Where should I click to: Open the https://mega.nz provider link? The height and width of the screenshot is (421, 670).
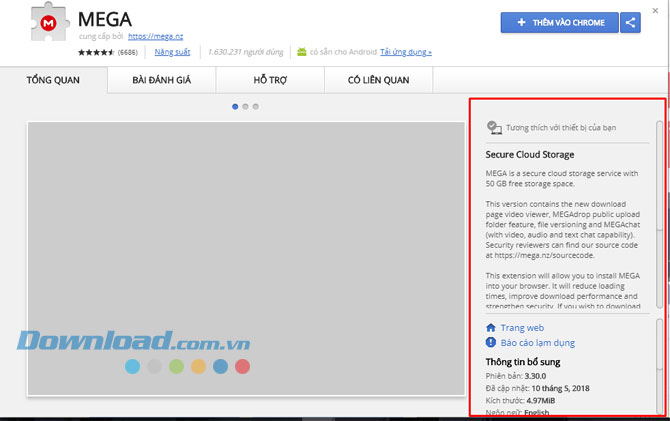point(156,36)
